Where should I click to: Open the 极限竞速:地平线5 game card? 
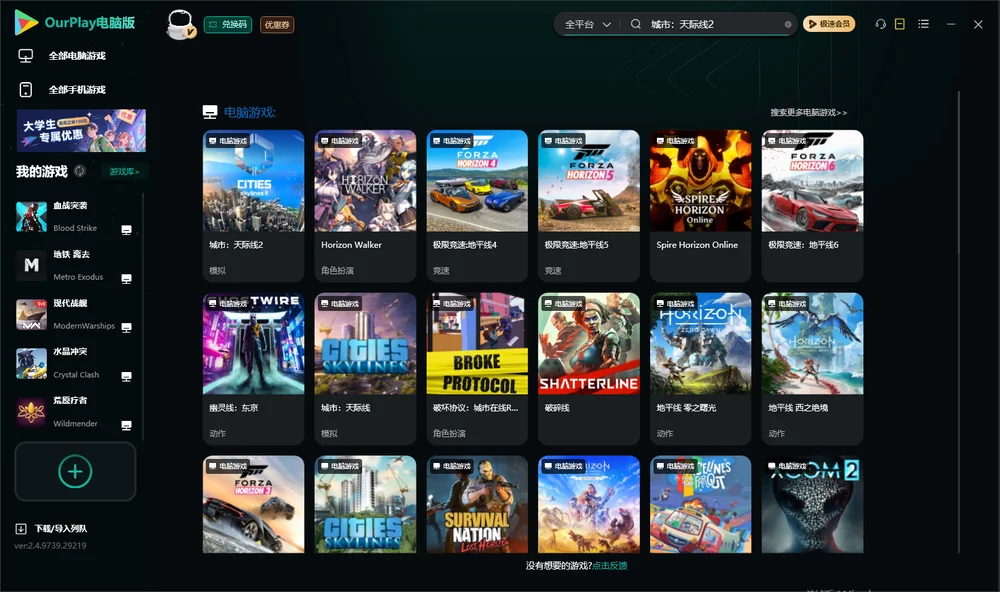click(x=589, y=205)
